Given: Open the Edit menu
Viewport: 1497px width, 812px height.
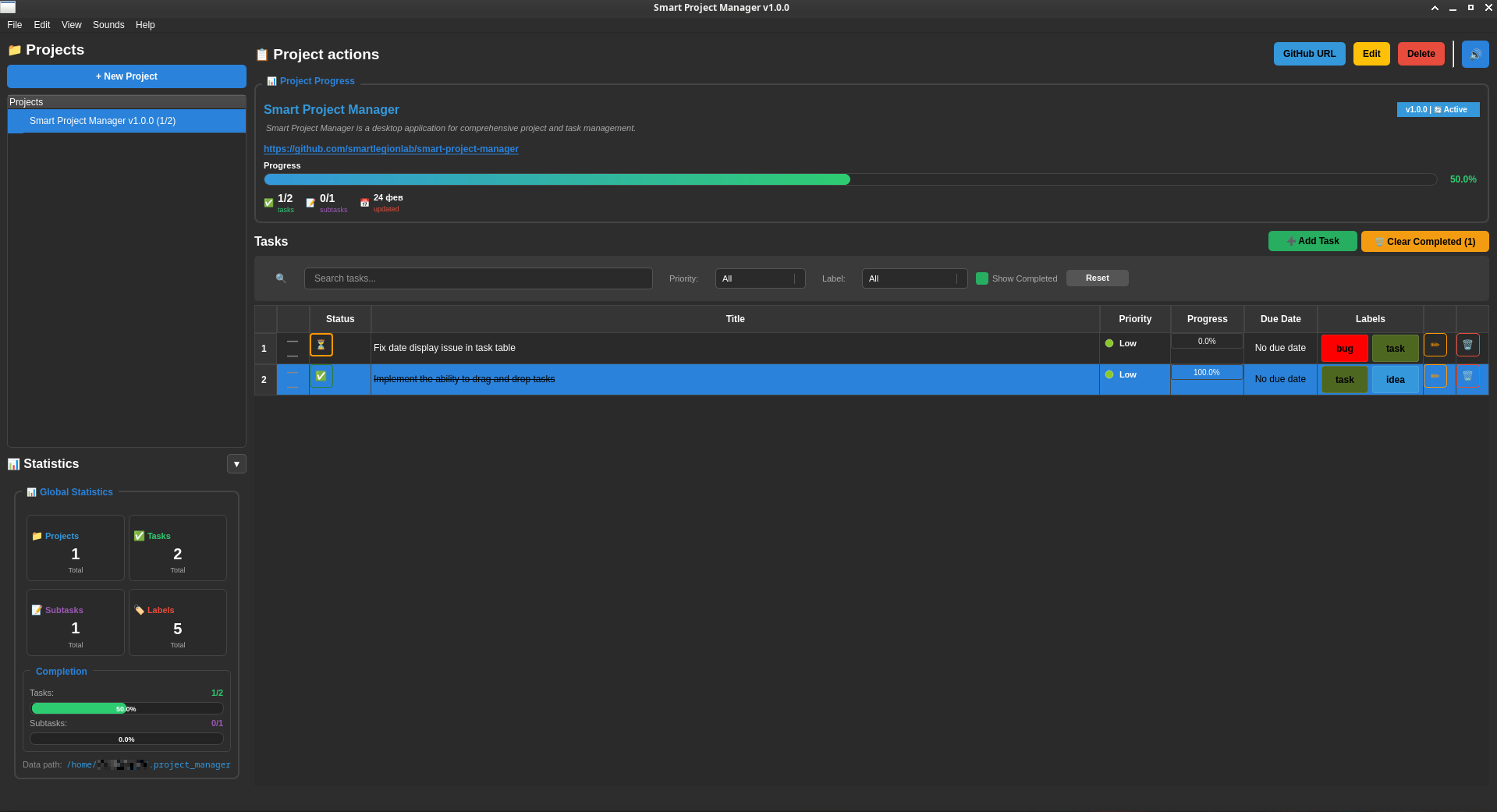Looking at the screenshot, I should pyautogui.click(x=42, y=25).
